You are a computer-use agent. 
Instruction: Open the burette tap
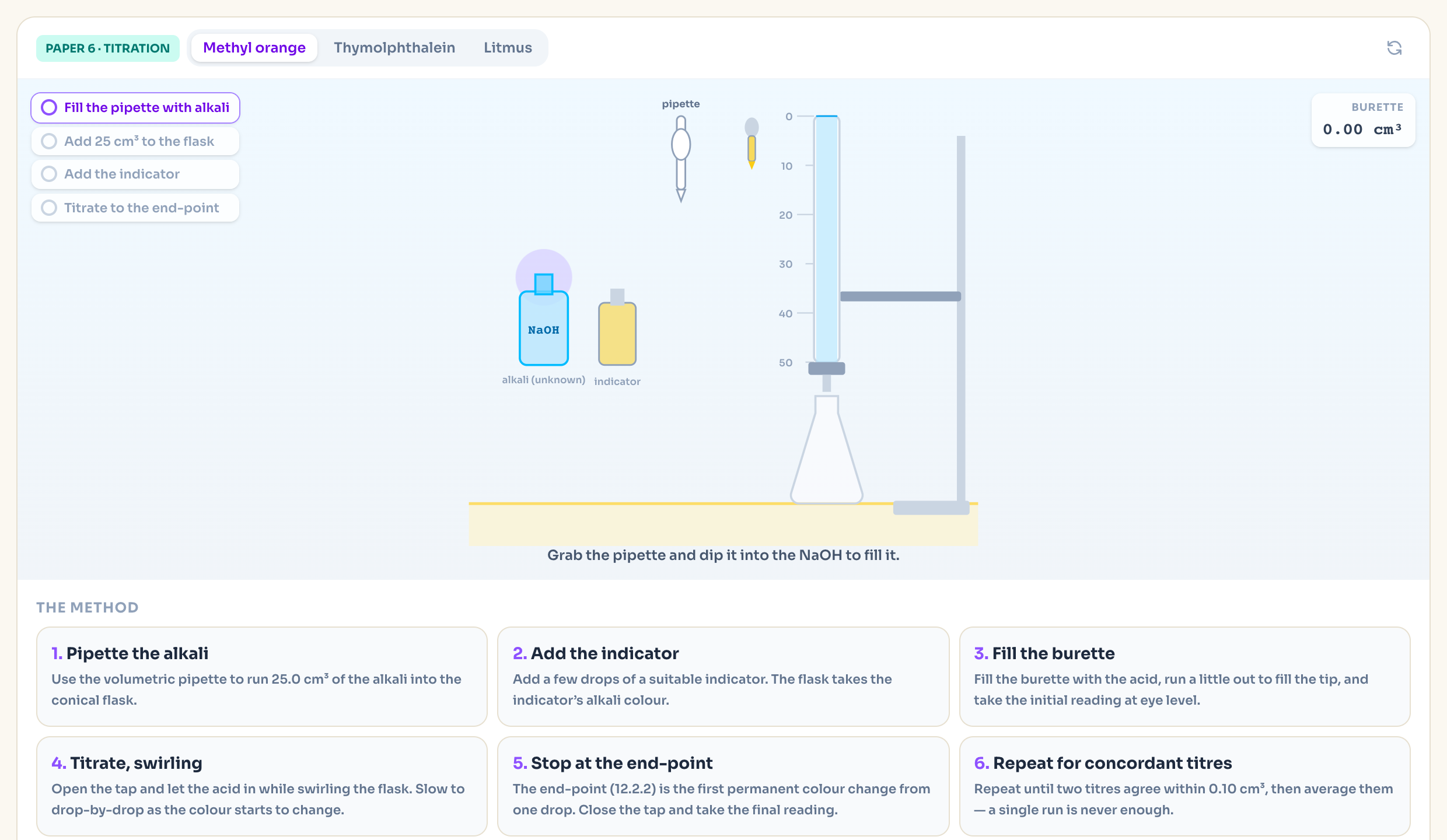coord(826,369)
